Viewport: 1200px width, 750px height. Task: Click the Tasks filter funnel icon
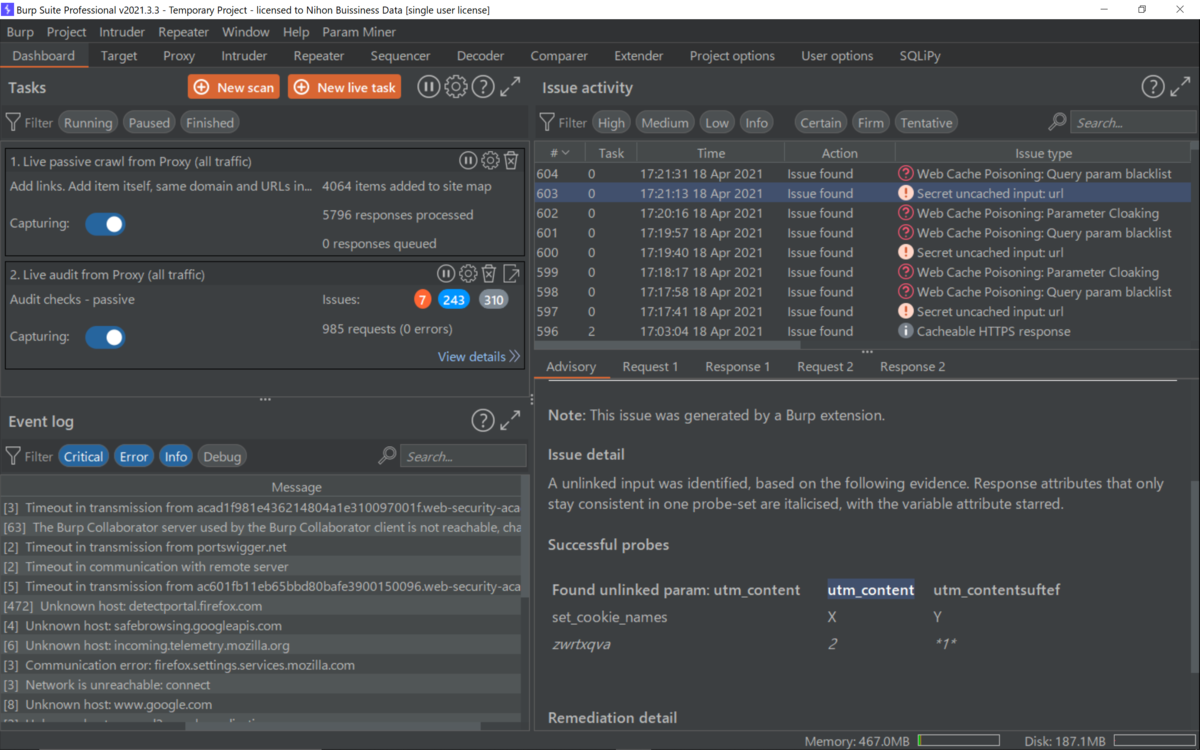click(x=13, y=122)
